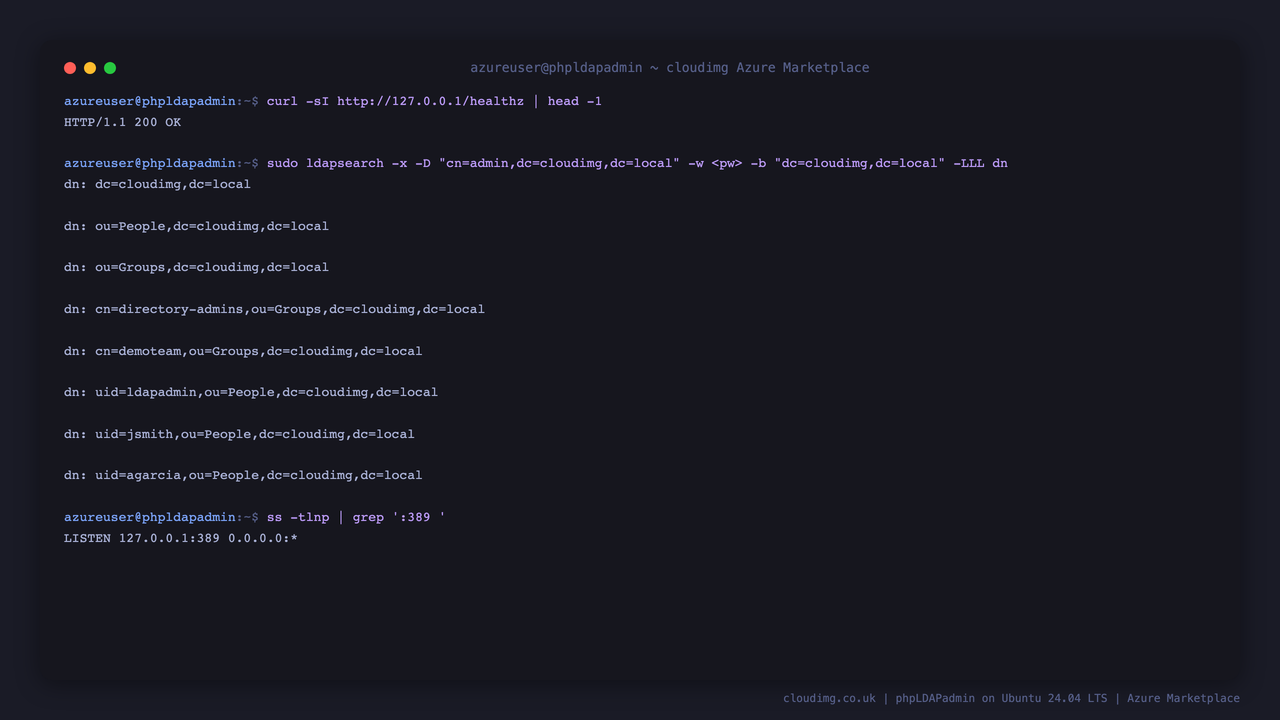Click the line 'dn: ou=Groups,dc=cloudimg,dc=local'
Screen dimensions: 1280x720
(x=196, y=267)
